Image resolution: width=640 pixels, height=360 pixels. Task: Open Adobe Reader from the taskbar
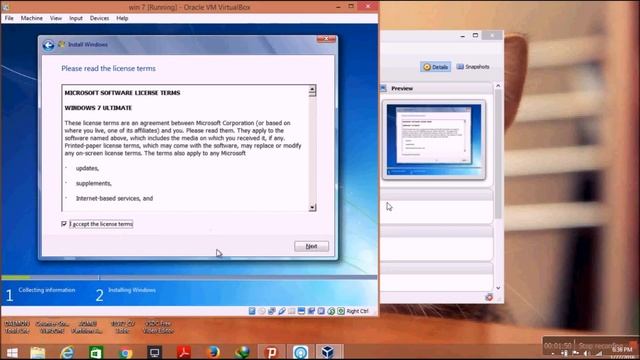(x=184, y=352)
